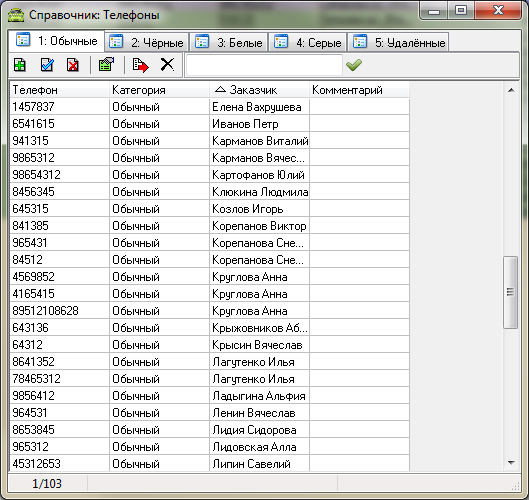
Task: Click the scrollbar down arrow
Action: click(x=511, y=462)
